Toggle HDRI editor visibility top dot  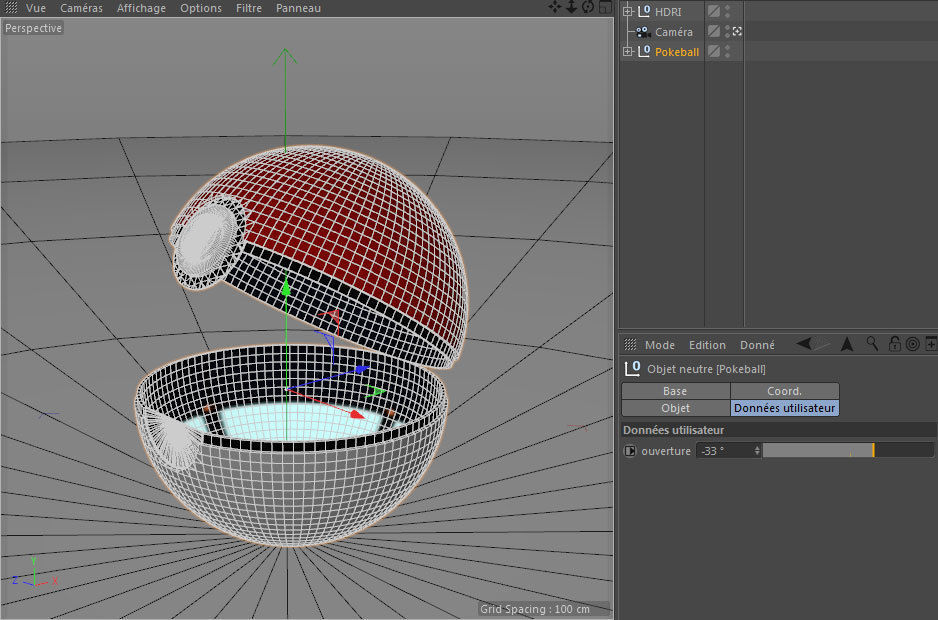(x=727, y=8)
